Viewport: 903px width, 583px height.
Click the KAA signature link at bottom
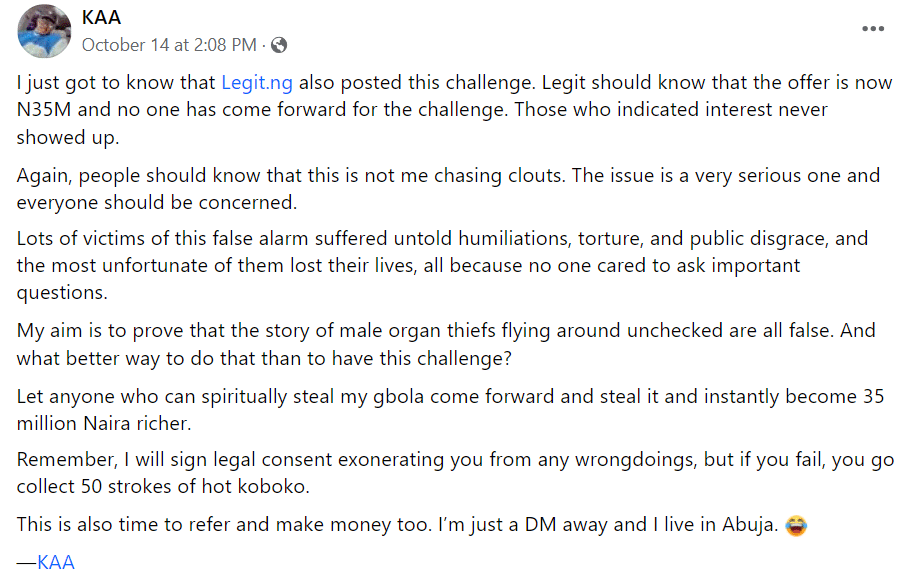click(x=56, y=562)
